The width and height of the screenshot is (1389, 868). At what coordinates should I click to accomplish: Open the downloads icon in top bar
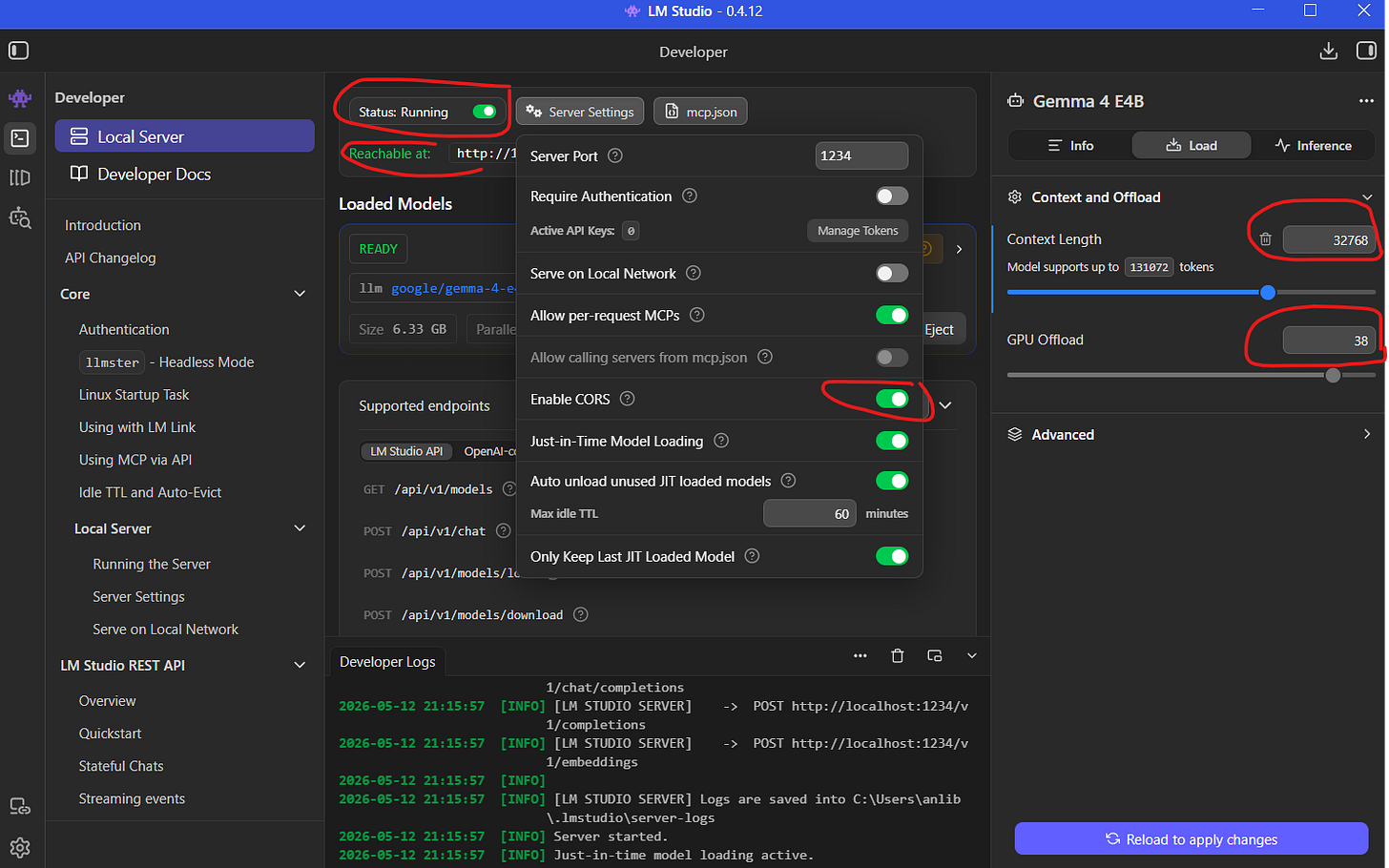tap(1328, 51)
